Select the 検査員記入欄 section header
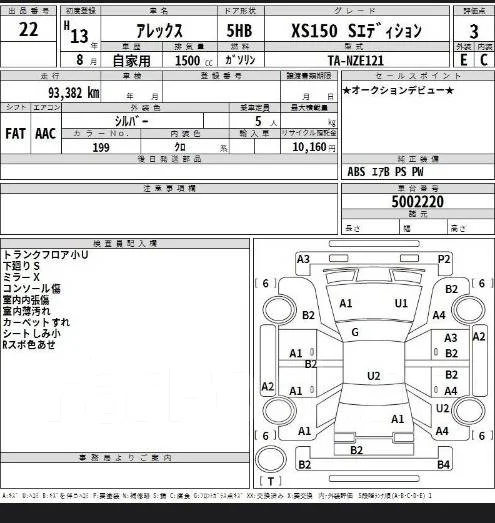This screenshot has height=523, width=495. [125, 243]
